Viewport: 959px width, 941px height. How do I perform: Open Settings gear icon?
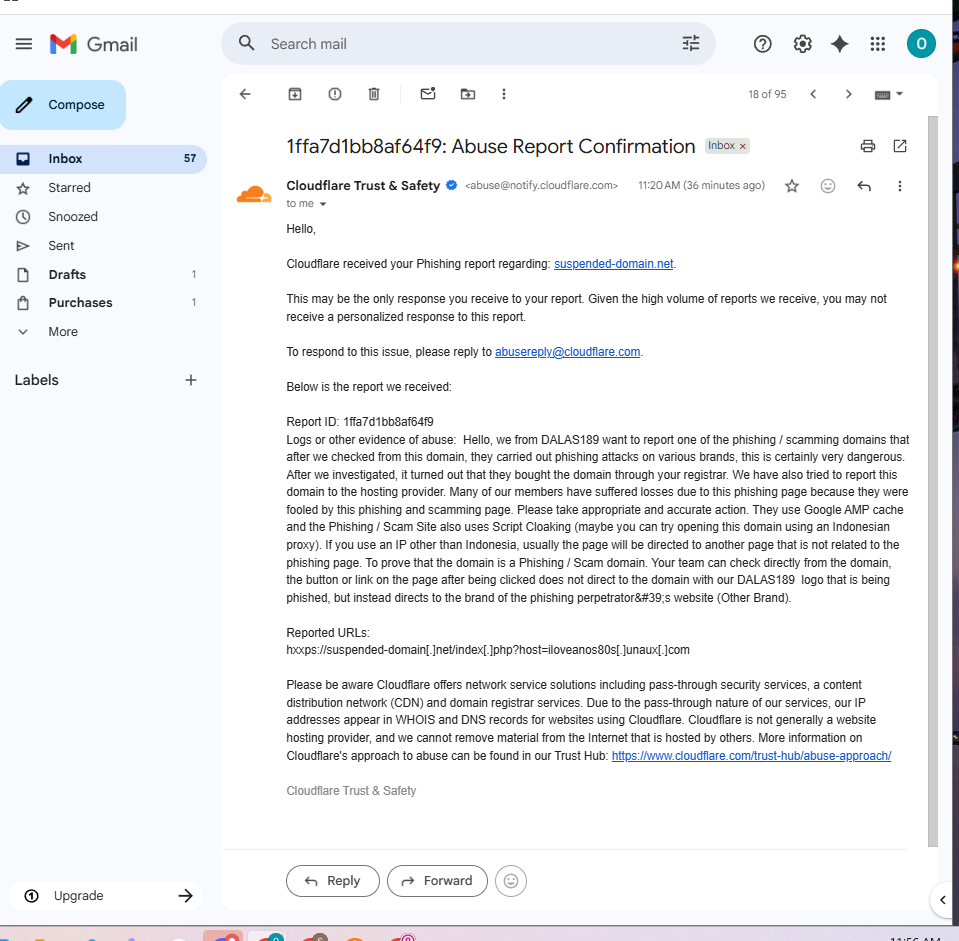[802, 44]
